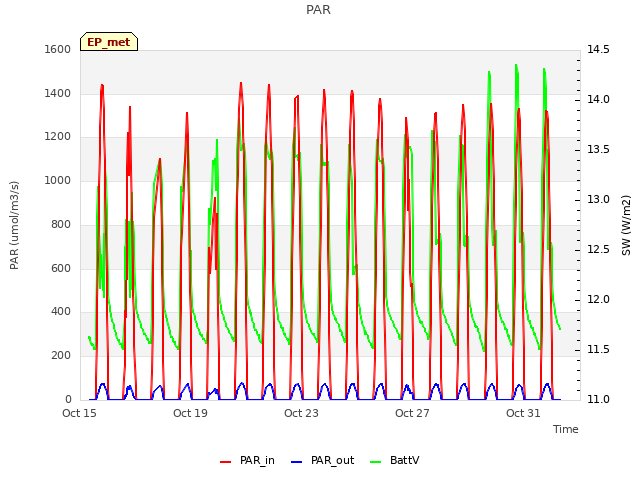Click the Oct 23 x-axis tick label

click(x=301, y=413)
